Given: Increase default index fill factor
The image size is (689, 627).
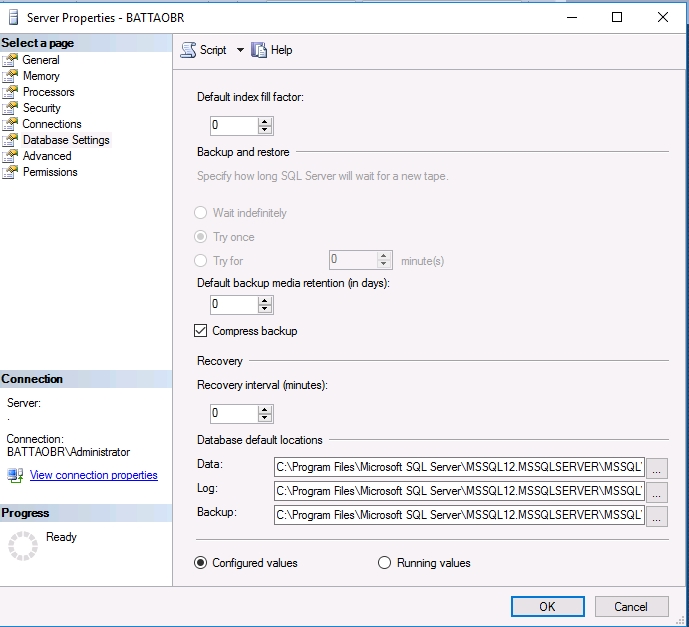Looking at the screenshot, I should click(265, 122).
